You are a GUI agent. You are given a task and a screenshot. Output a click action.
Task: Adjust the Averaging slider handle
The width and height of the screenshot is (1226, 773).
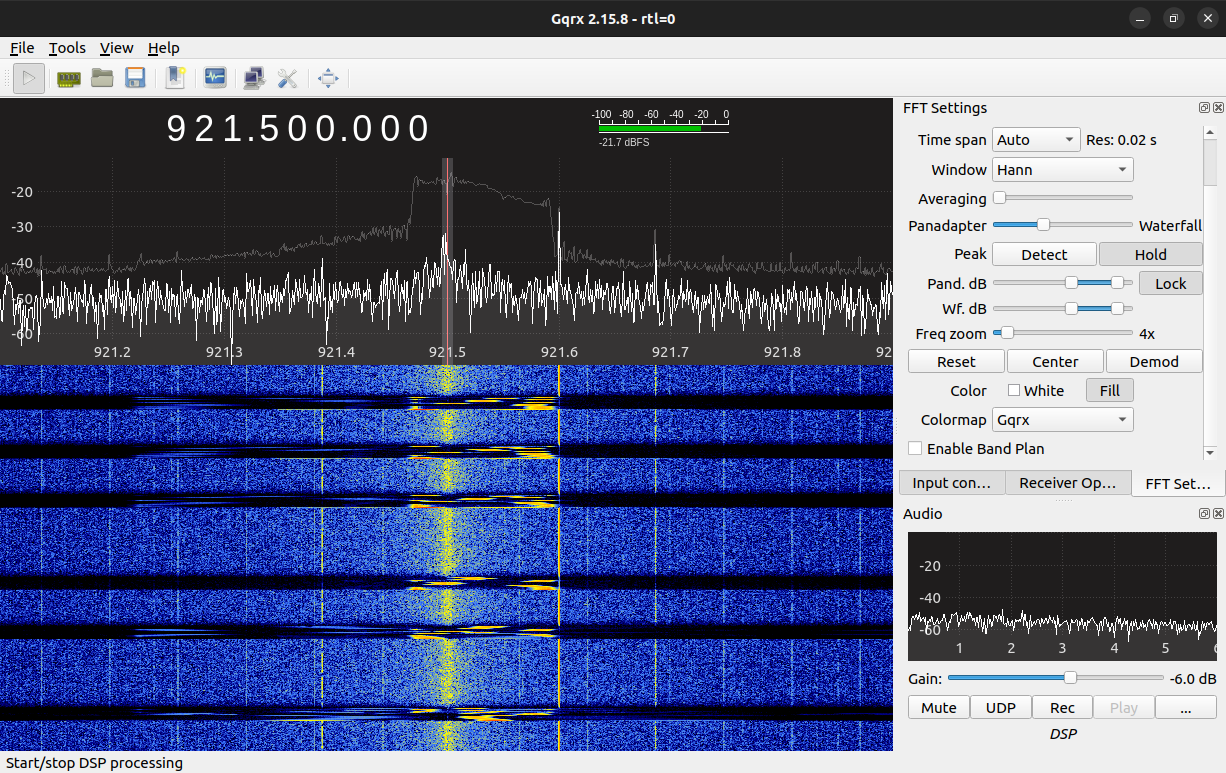[999, 198]
